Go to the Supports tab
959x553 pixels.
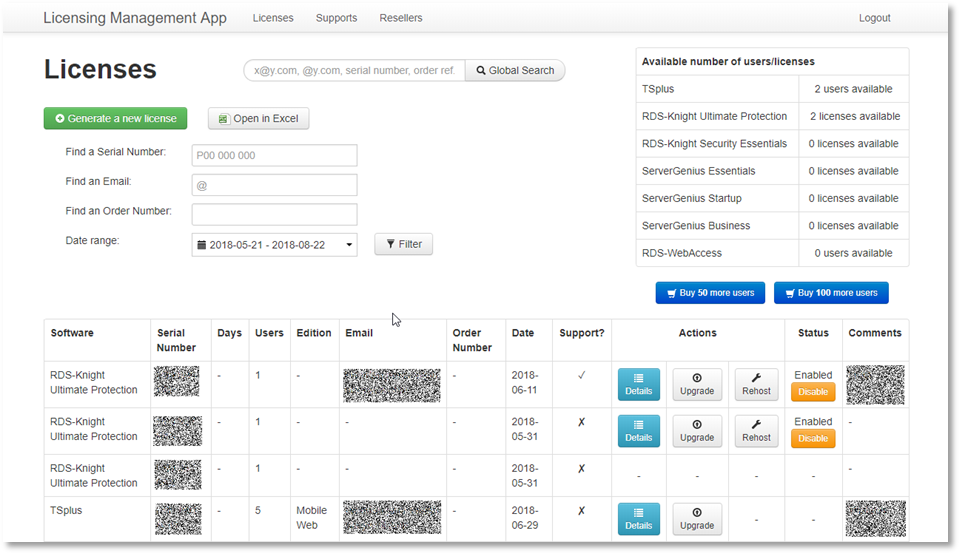336,18
